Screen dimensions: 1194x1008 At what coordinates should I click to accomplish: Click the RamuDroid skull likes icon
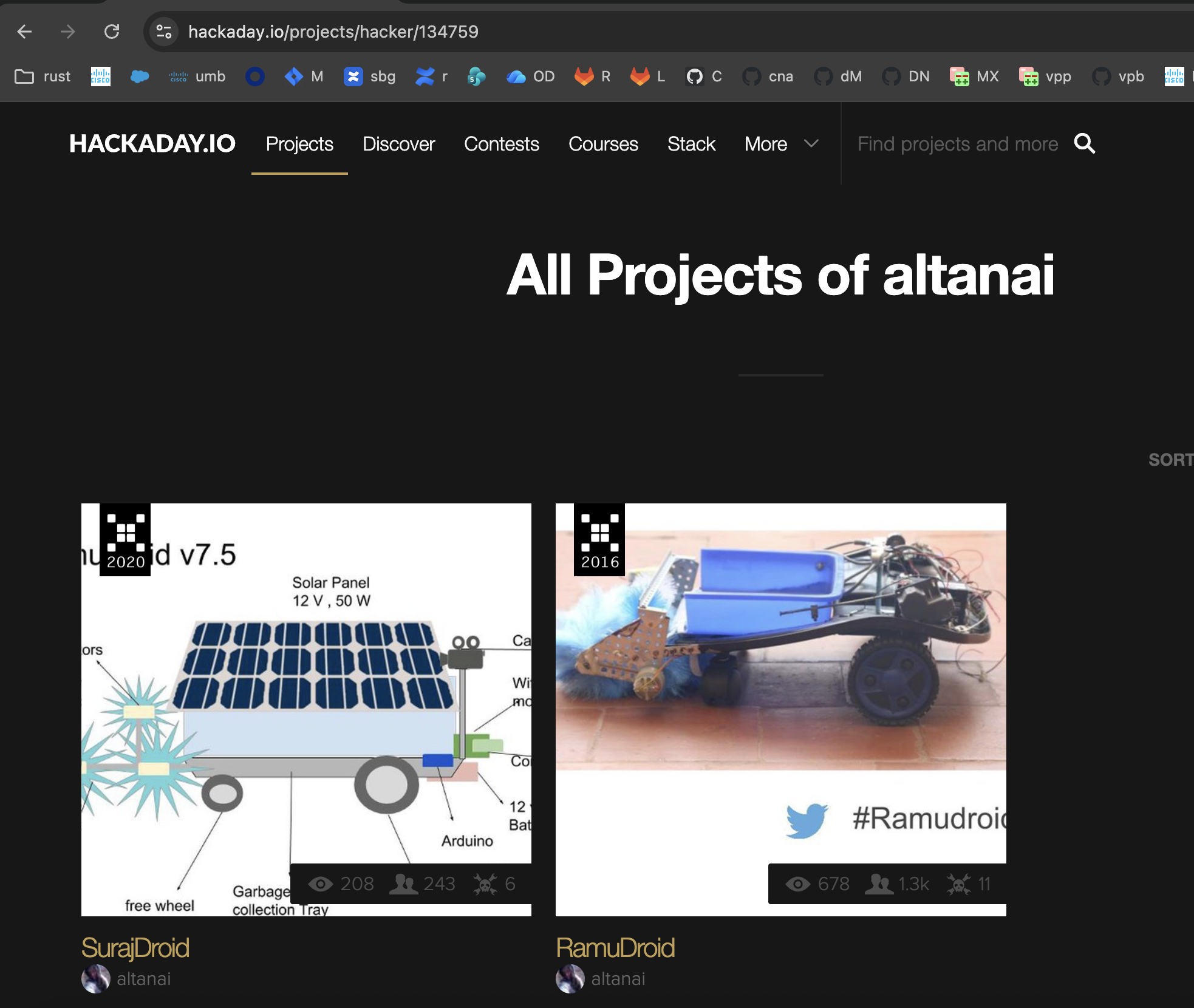click(958, 884)
